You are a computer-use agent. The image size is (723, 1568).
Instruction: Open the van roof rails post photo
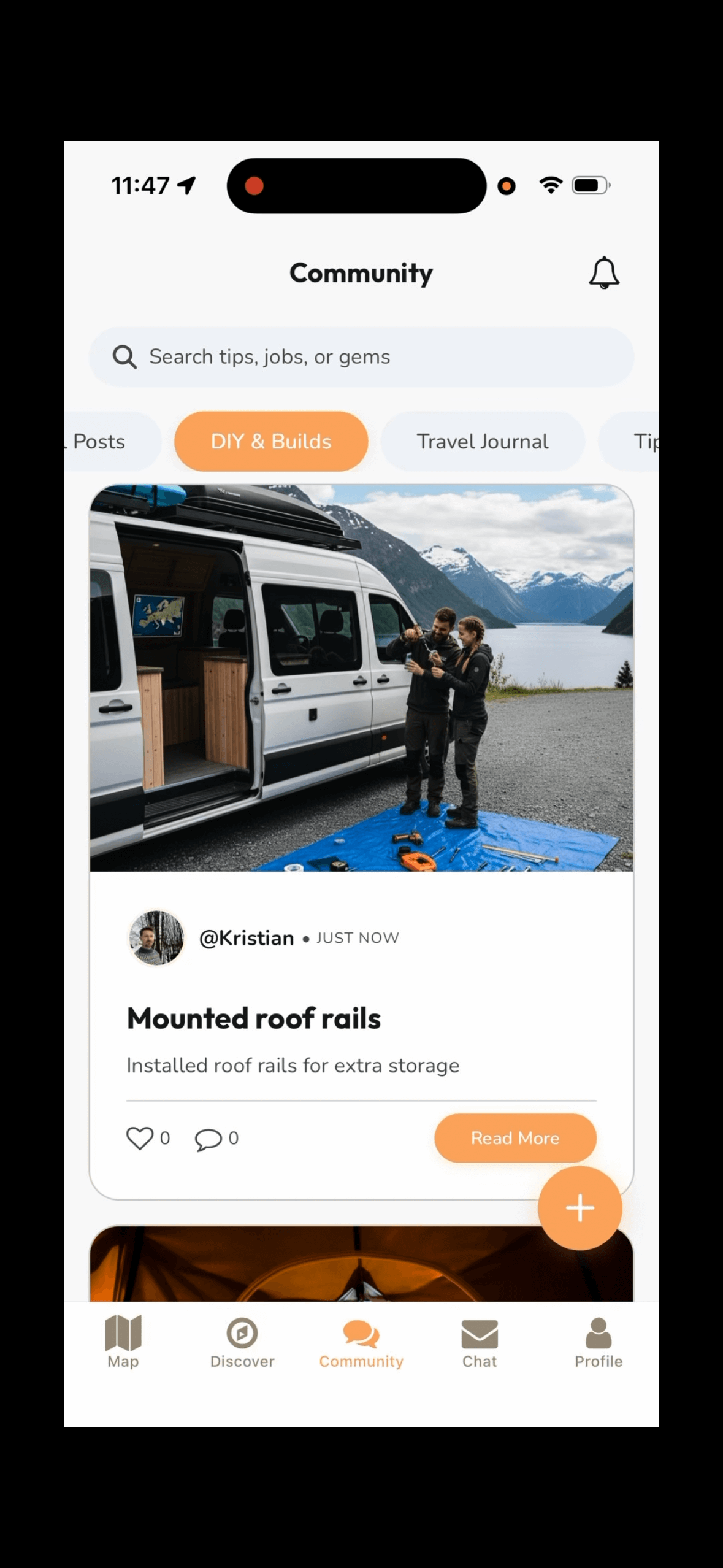point(361,678)
